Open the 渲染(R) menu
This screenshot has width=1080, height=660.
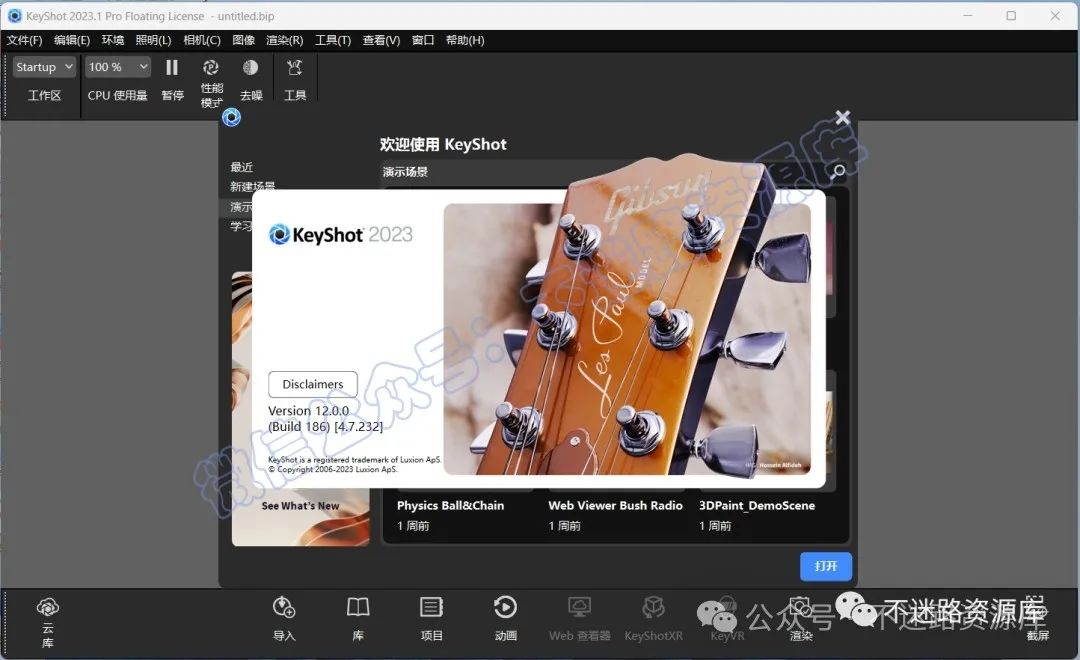284,40
